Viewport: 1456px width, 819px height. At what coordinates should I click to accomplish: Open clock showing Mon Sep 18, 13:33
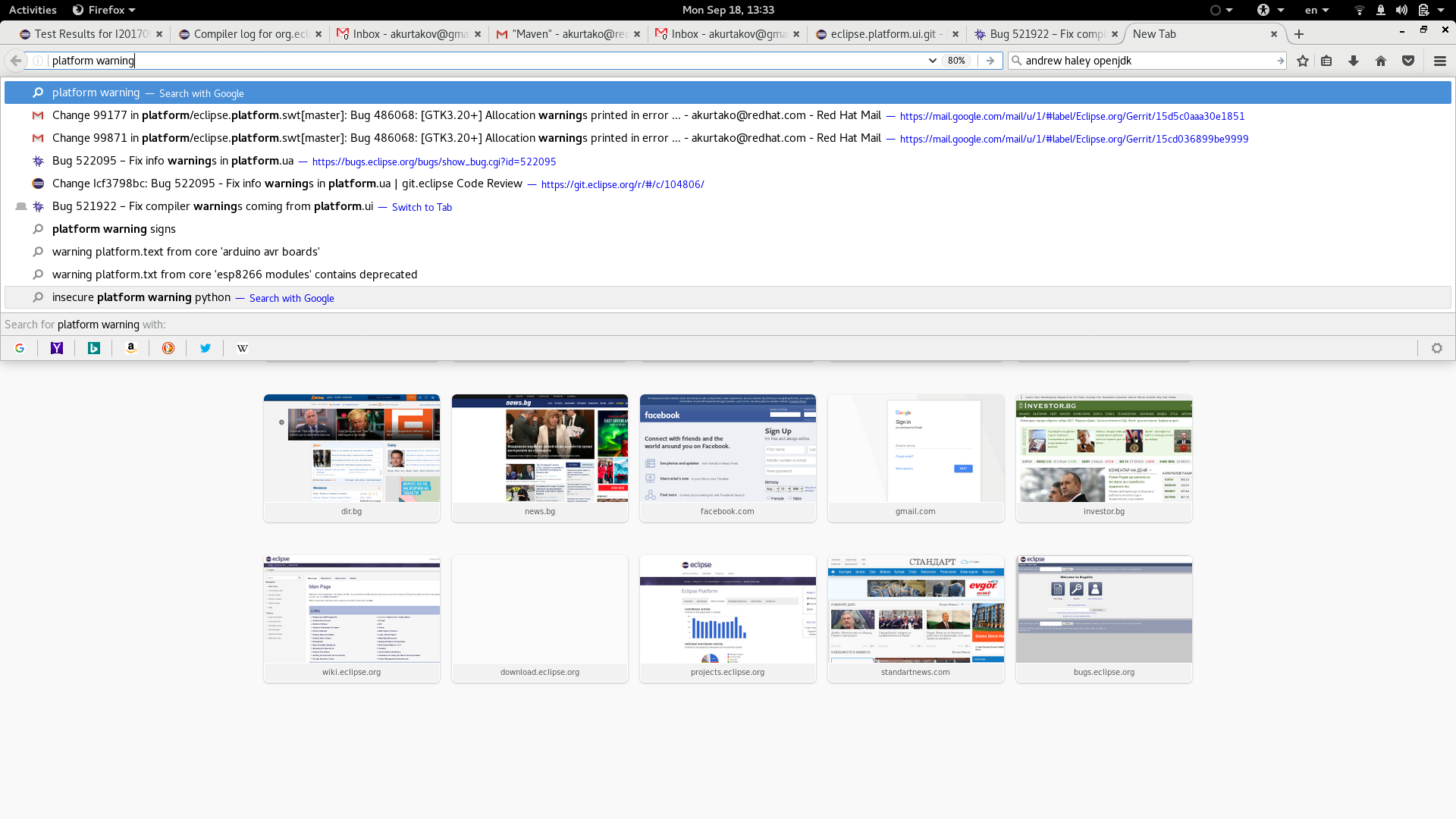tap(728, 10)
